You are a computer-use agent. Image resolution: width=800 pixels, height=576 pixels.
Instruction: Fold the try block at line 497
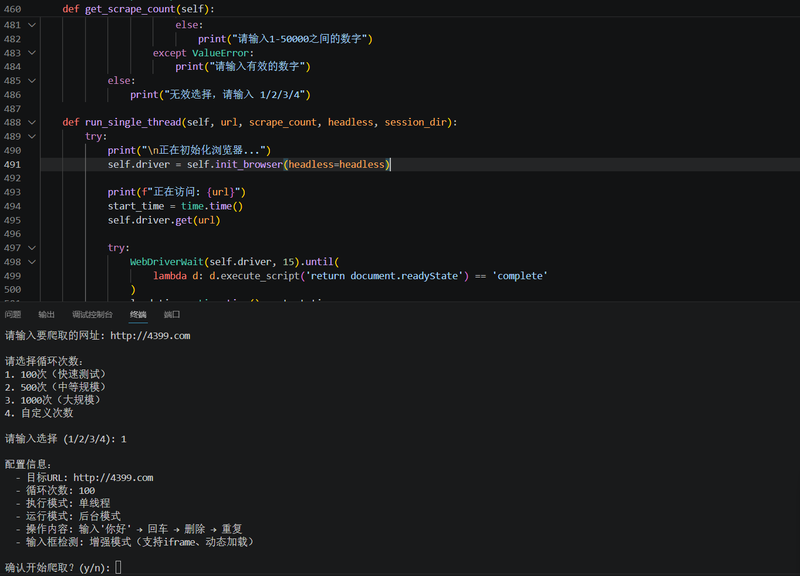click(x=32, y=247)
